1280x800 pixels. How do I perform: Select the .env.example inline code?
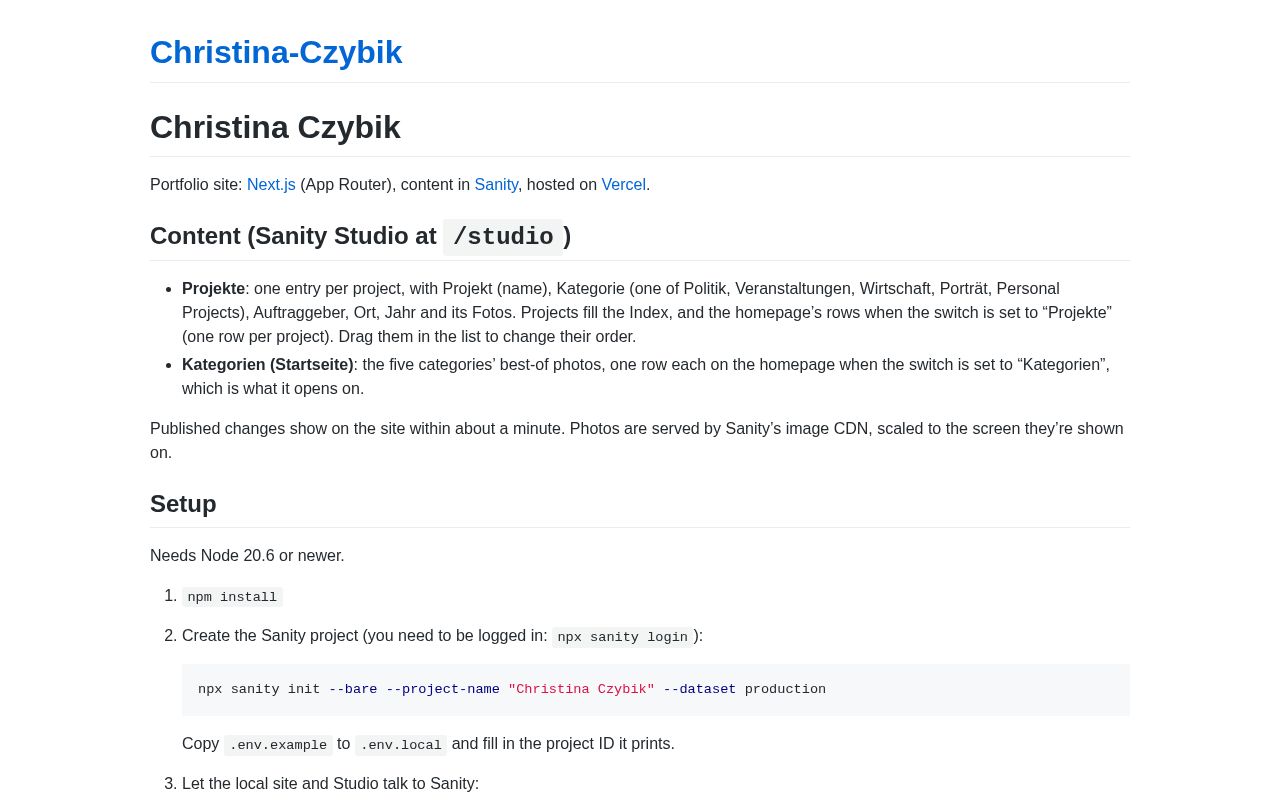[x=278, y=745]
